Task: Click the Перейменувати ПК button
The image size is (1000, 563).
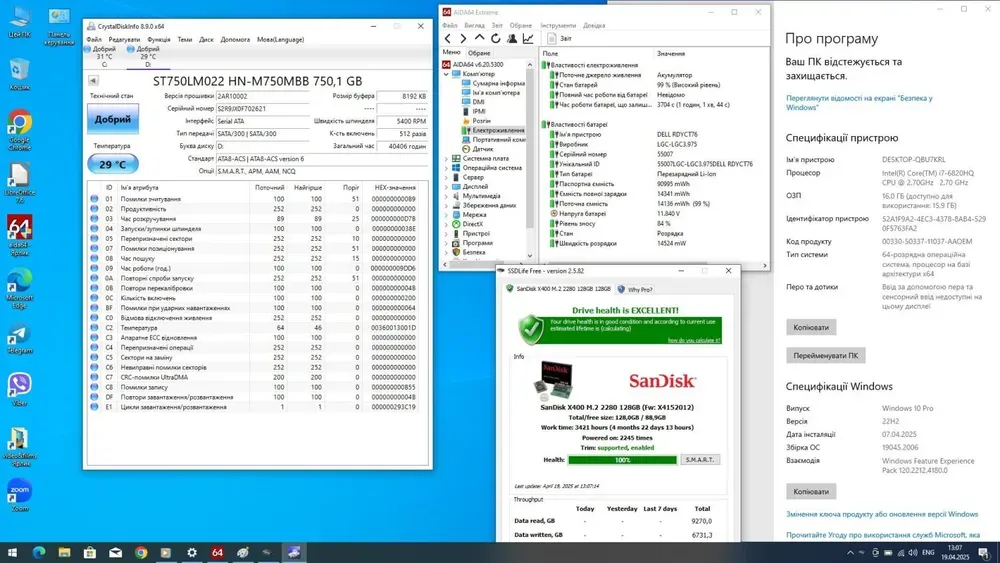Action: (x=826, y=356)
